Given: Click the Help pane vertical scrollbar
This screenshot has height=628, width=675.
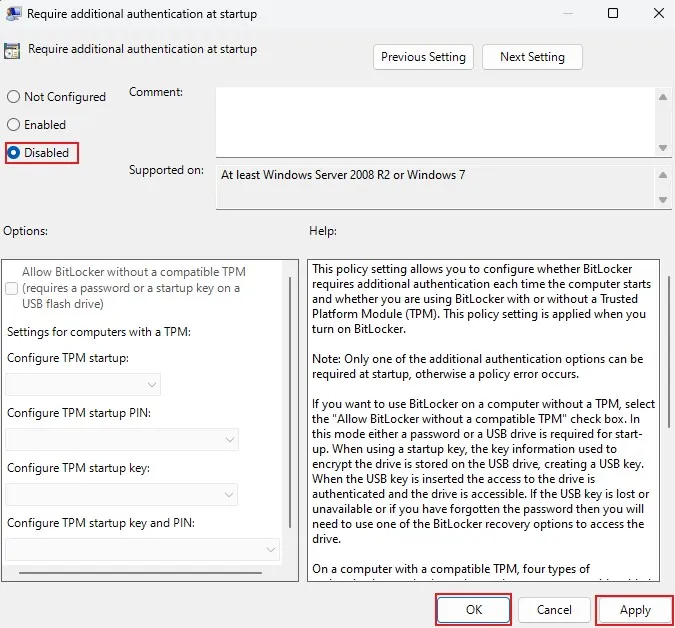Looking at the screenshot, I should 669,352.
